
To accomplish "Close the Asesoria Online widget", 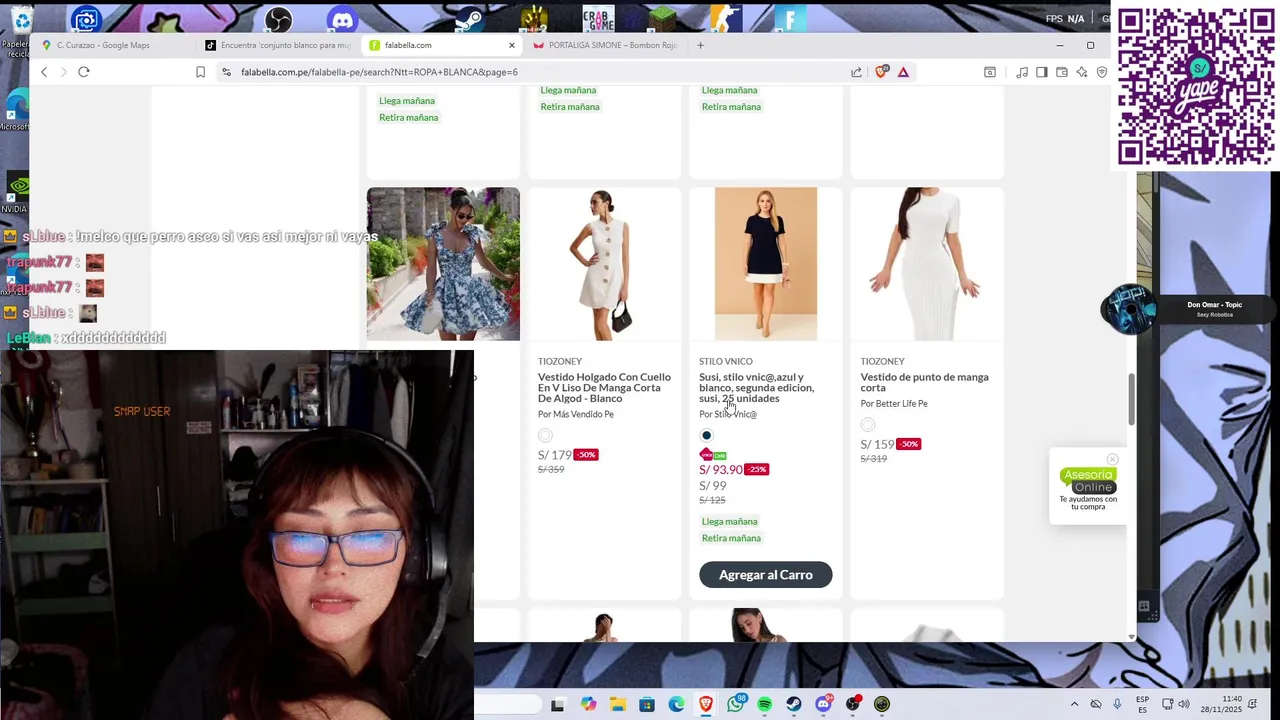I will click(x=1112, y=459).
